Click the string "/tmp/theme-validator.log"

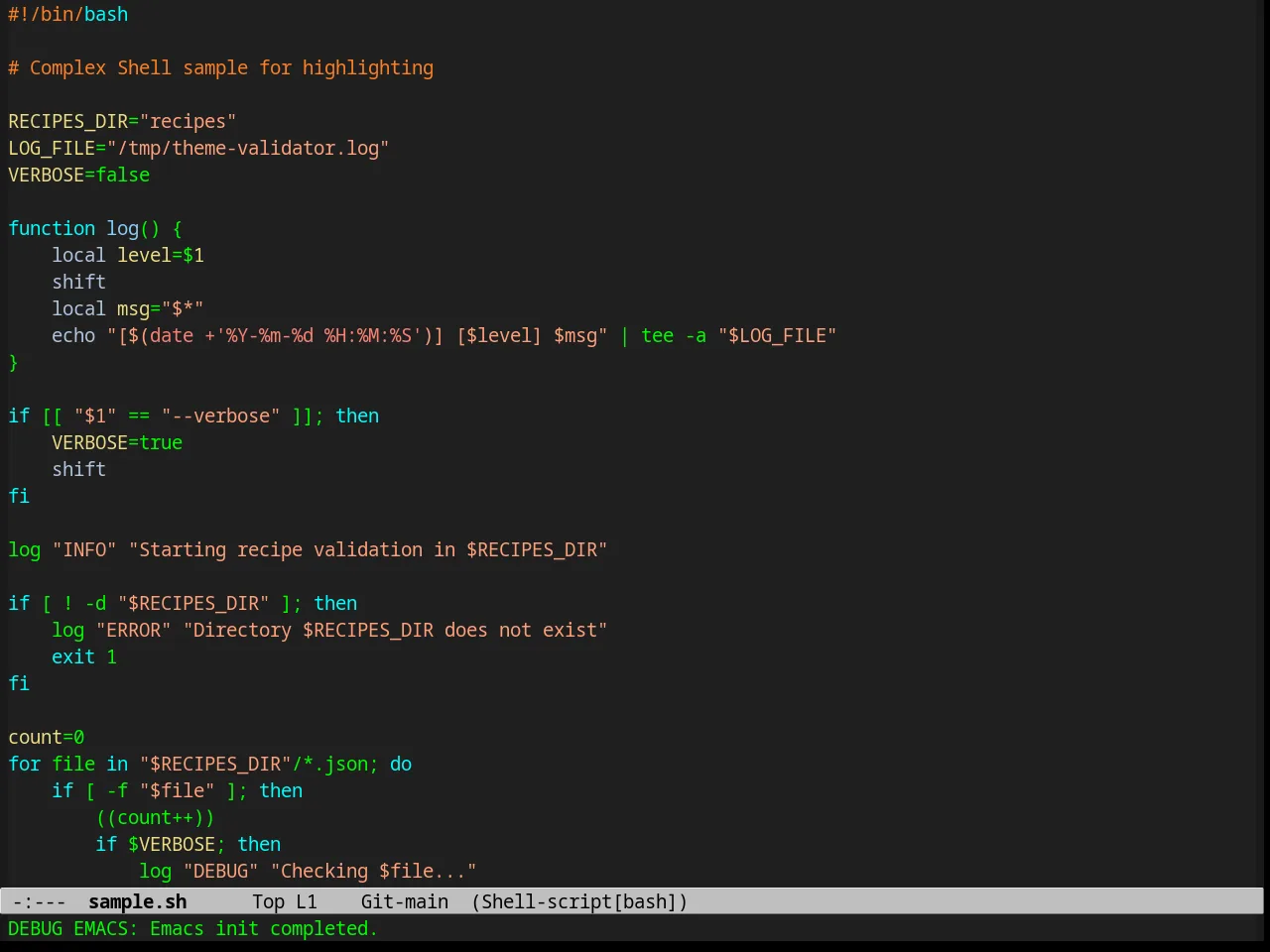click(248, 148)
